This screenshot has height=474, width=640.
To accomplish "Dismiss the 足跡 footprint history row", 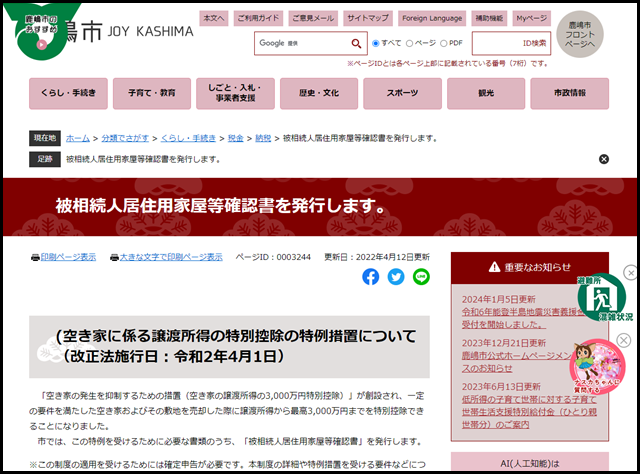I will (604, 159).
